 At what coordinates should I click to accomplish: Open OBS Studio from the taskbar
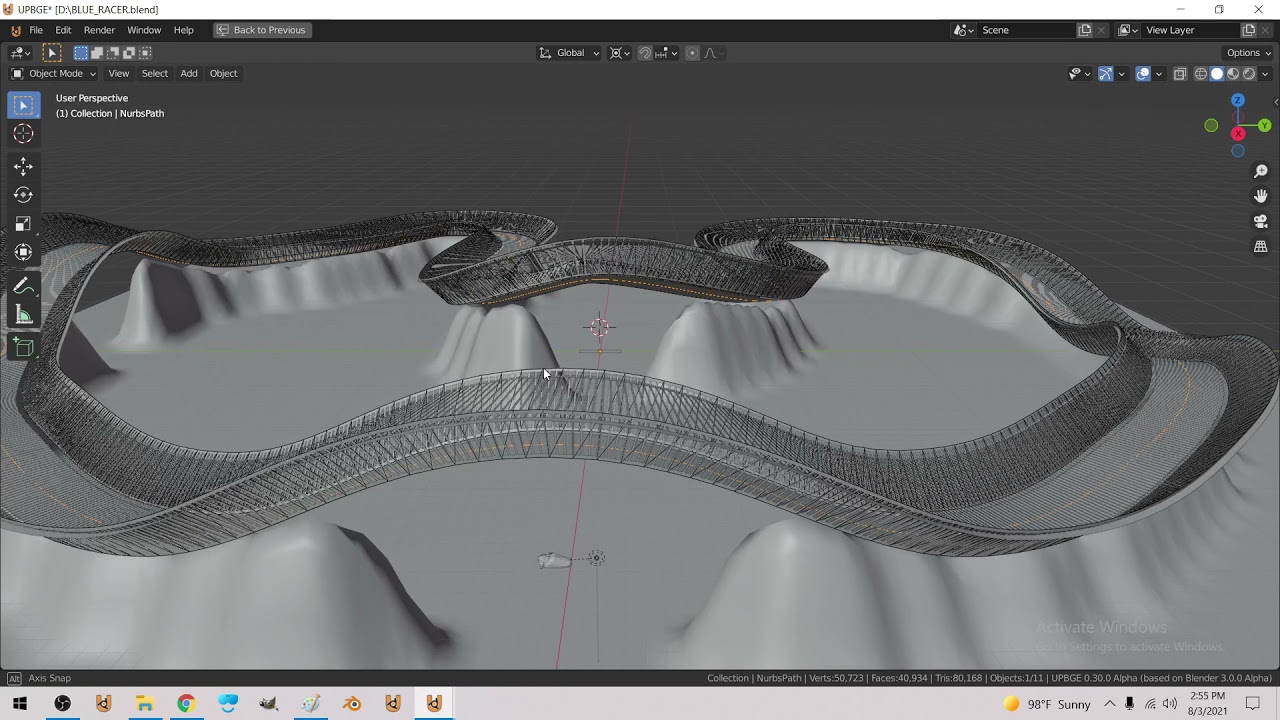[x=63, y=704]
